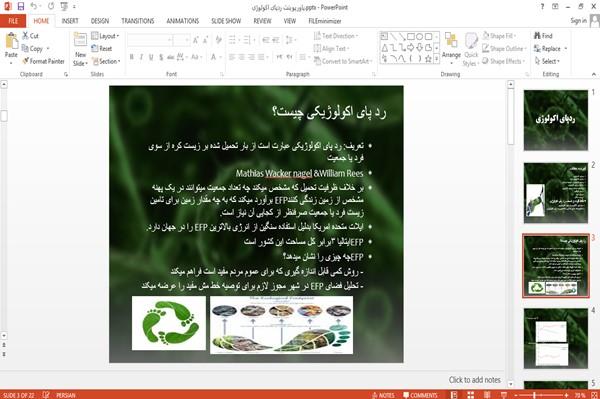Open Align Text dropdown
The image size is (600, 399).
(x=331, y=49)
